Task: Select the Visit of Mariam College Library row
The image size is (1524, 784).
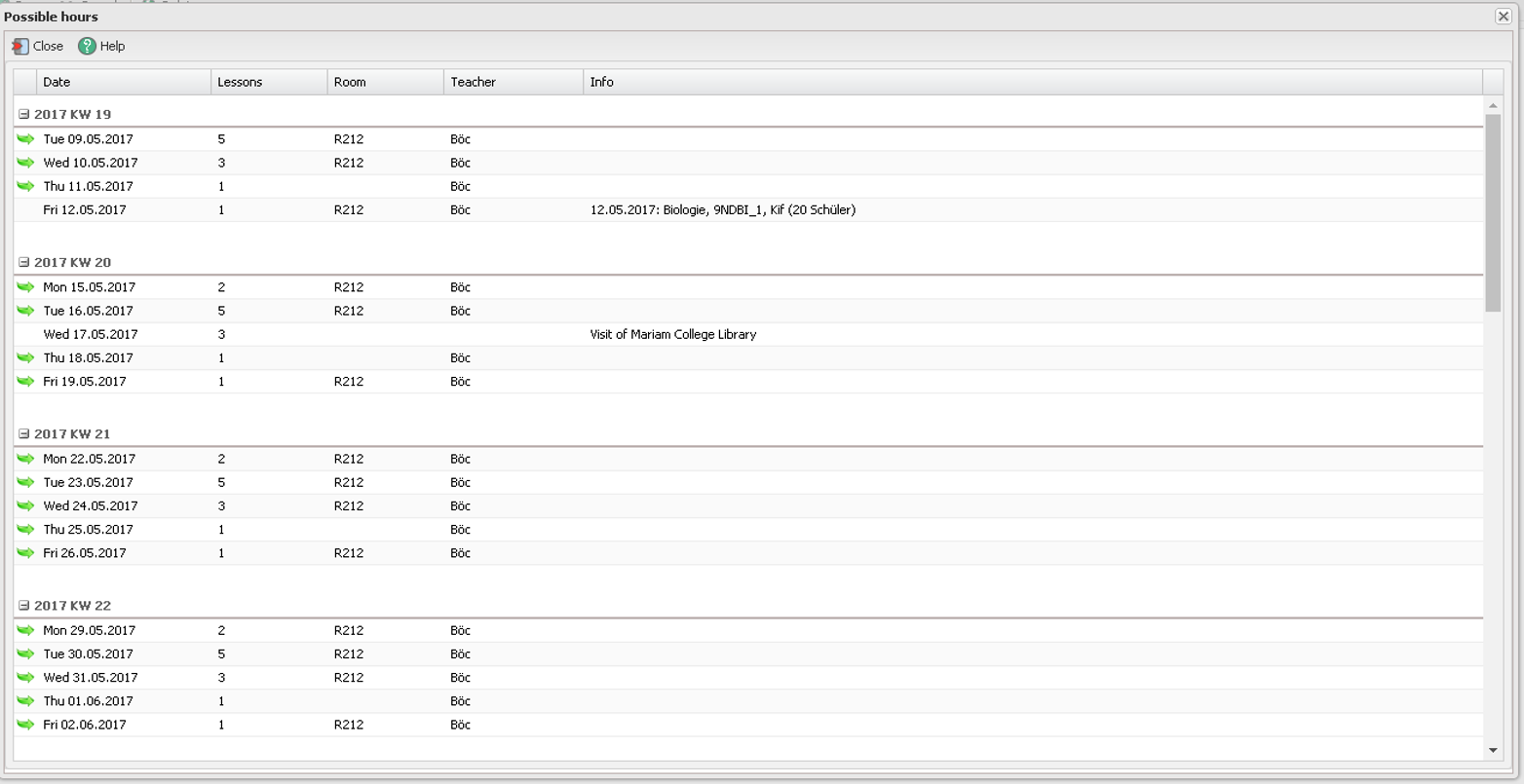Action: click(672, 334)
